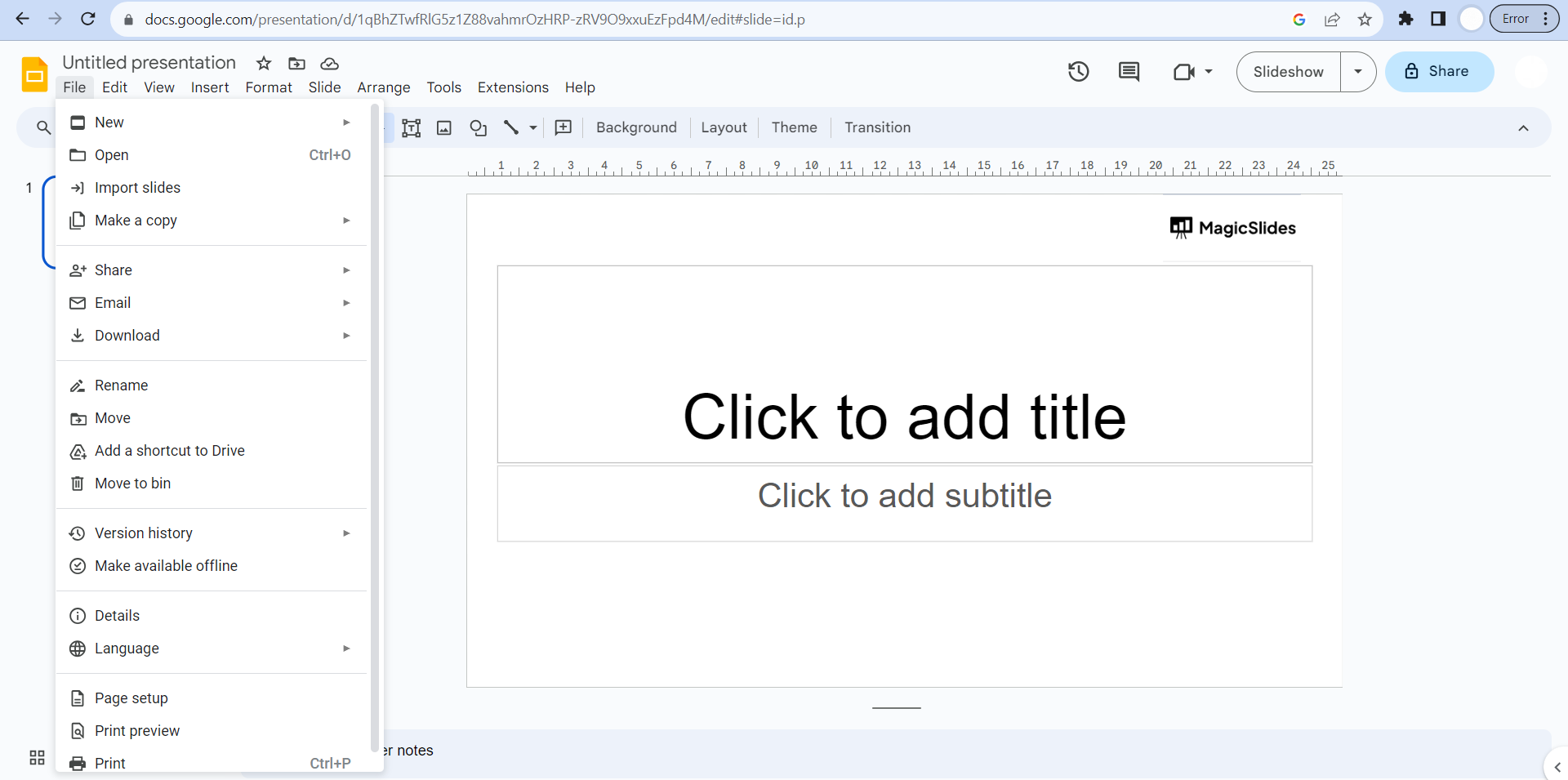Expand the Share submenu arrow in File menu
This screenshot has width=1568, height=780.
346,270
